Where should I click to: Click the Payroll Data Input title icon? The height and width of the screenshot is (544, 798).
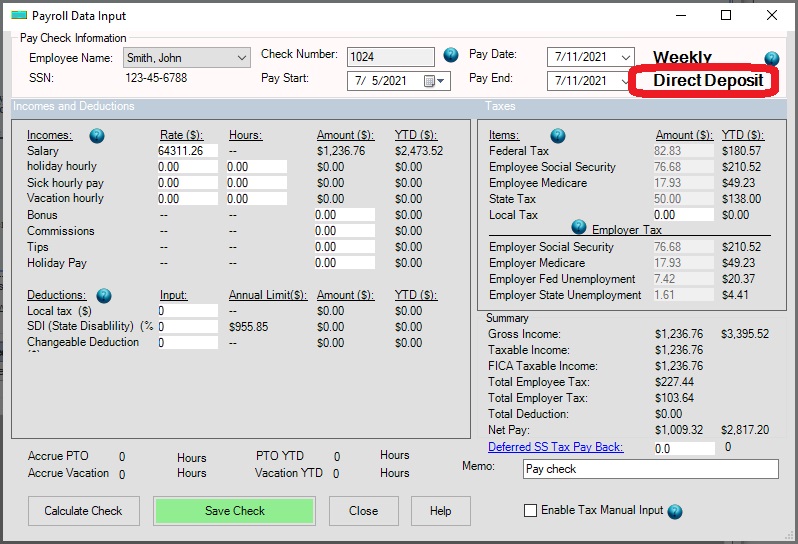click(x=19, y=16)
